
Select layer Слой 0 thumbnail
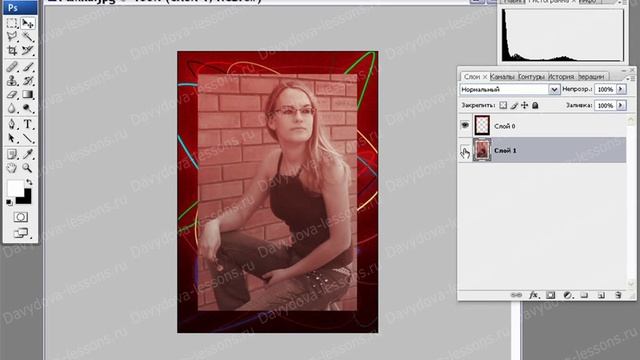[x=482, y=126]
